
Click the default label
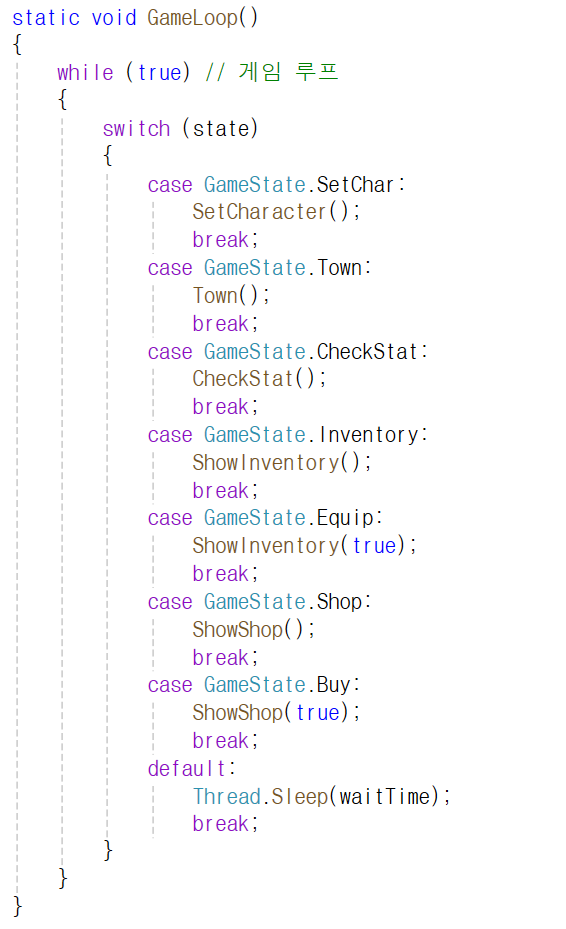[x=187, y=769]
